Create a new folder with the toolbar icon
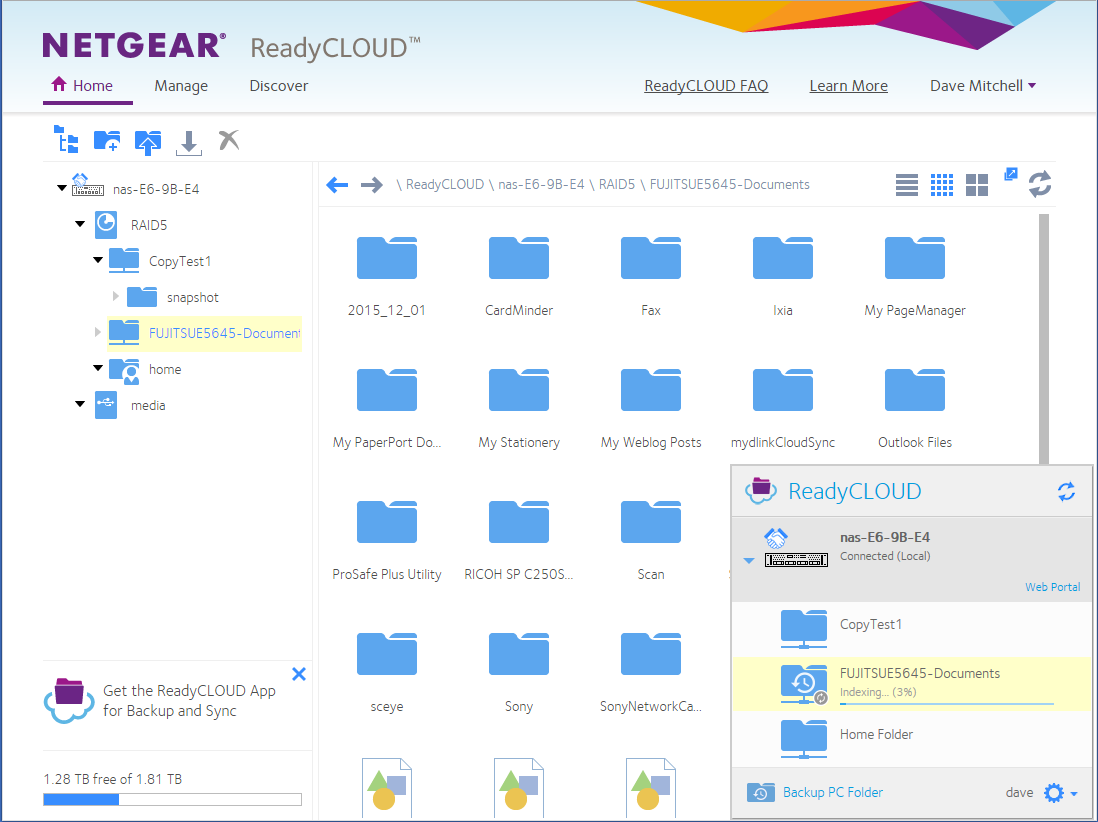The width and height of the screenshot is (1098, 822). pos(107,141)
